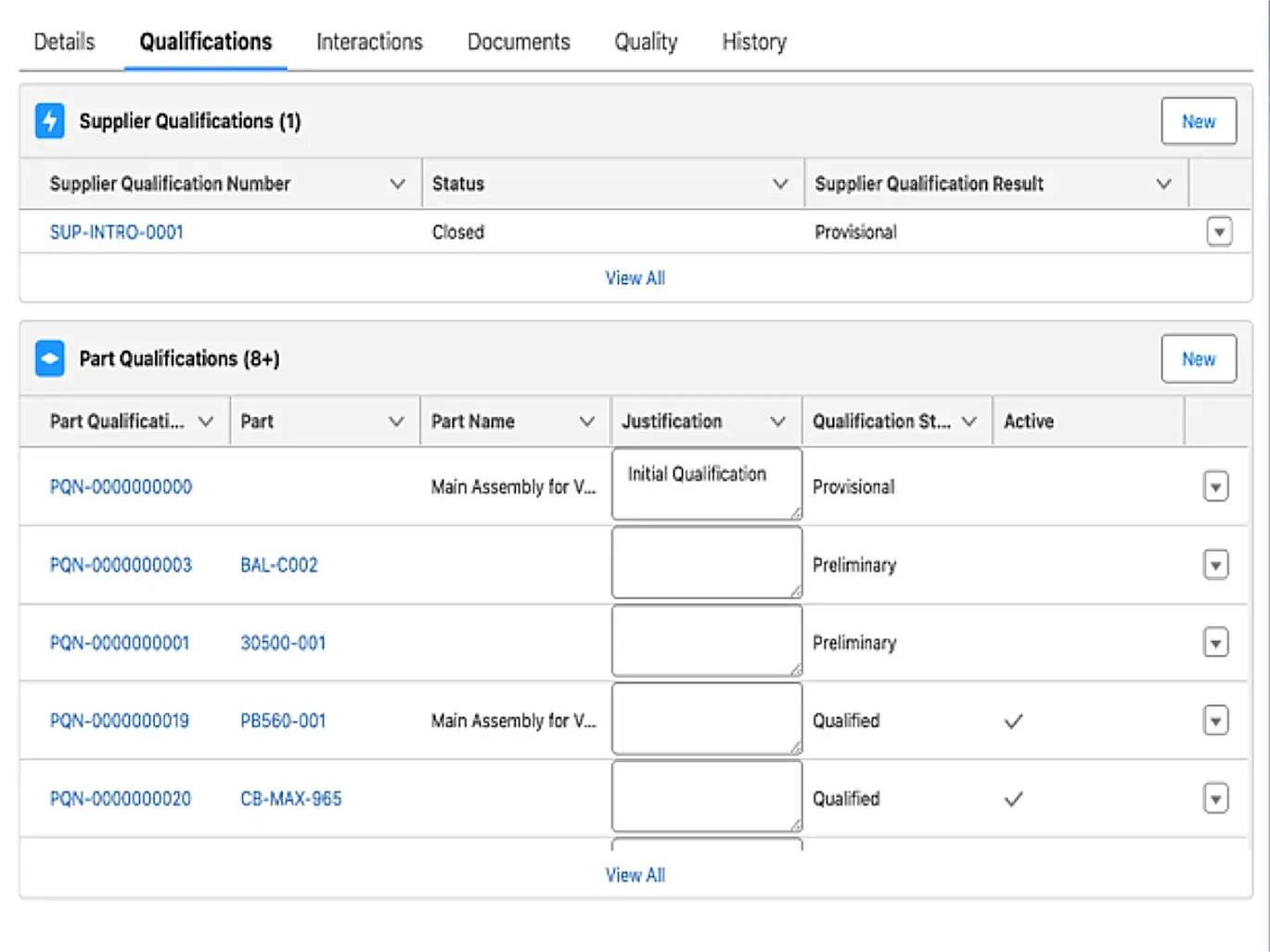
Task: Click Part Name cell of PQN-0000000000
Action: tap(513, 486)
